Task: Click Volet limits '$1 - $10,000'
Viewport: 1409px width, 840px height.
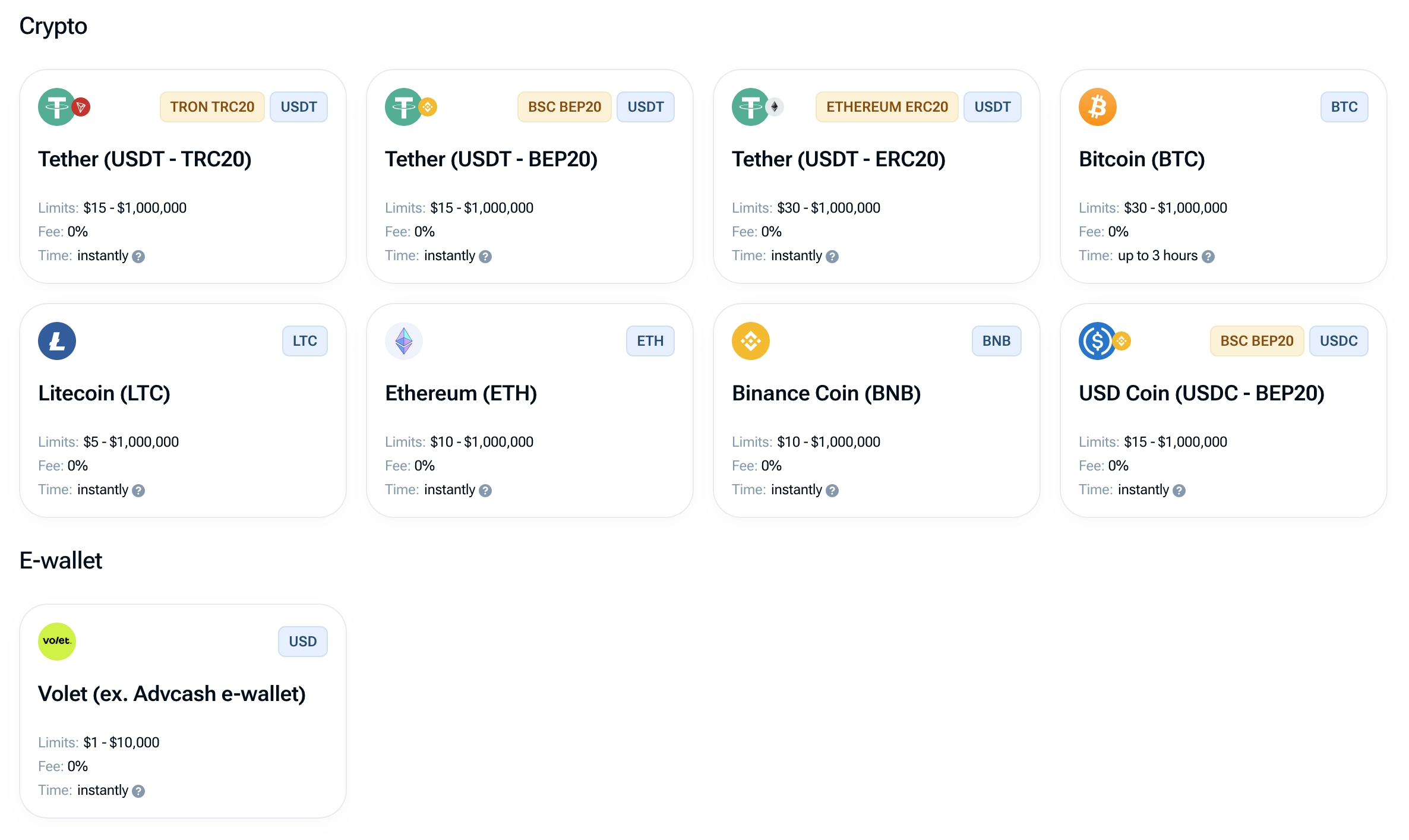Action: [121, 743]
